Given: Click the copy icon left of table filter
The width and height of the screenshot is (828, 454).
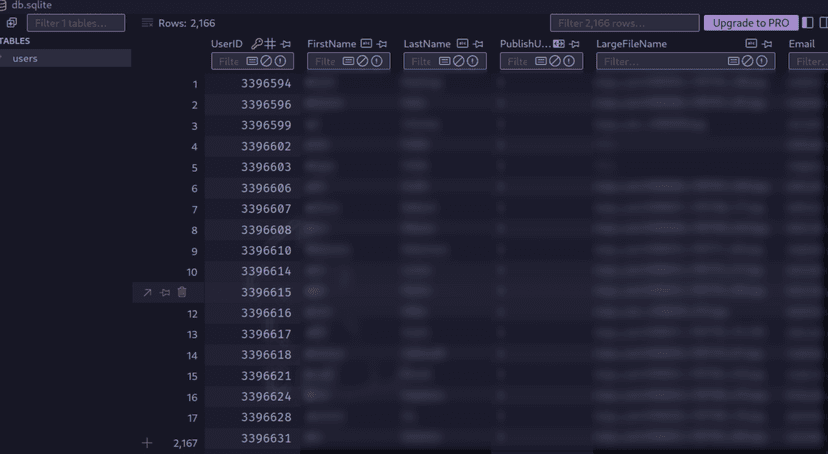Looking at the screenshot, I should [12, 23].
